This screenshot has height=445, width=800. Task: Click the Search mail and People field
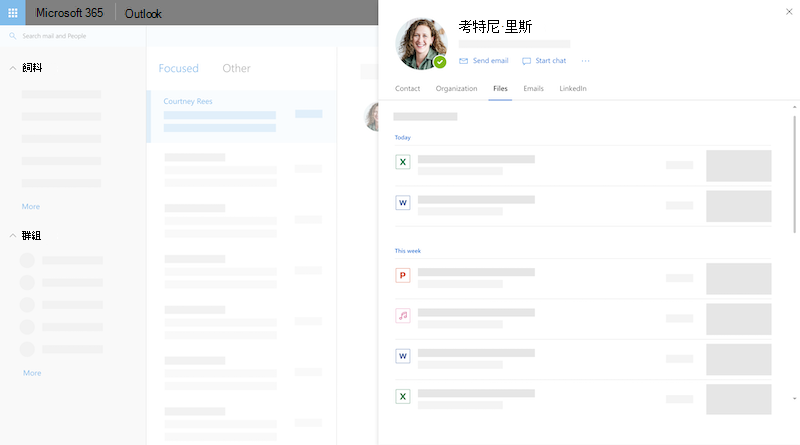tap(73, 36)
